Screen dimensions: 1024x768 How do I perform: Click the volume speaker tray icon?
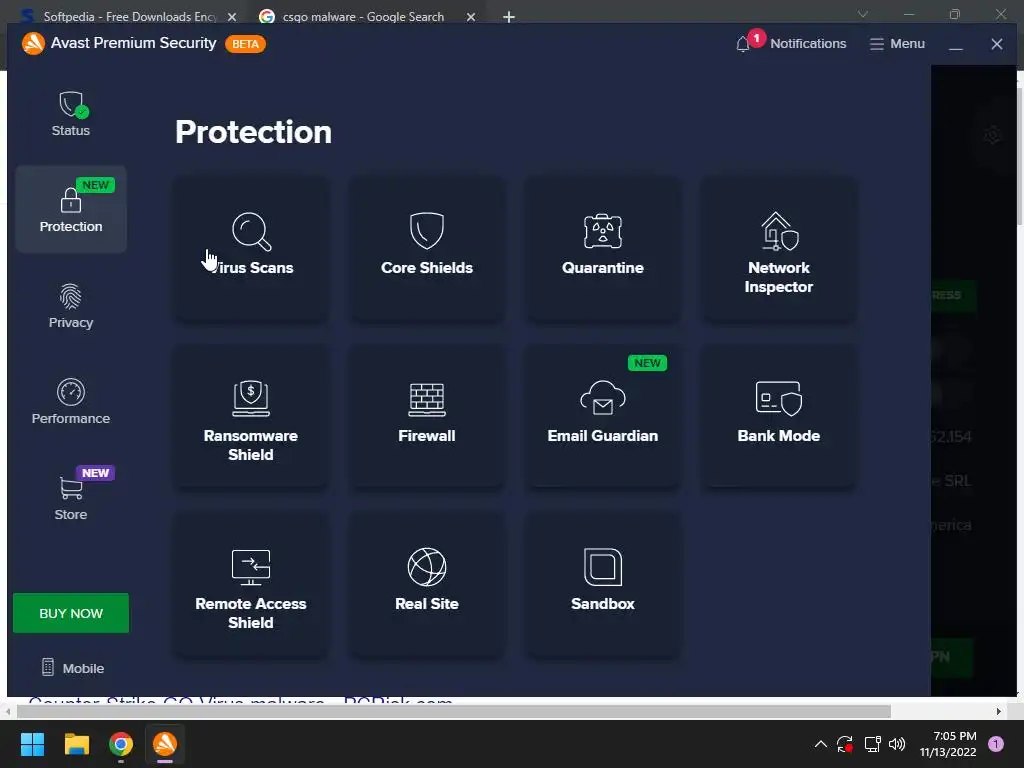pos(897,744)
